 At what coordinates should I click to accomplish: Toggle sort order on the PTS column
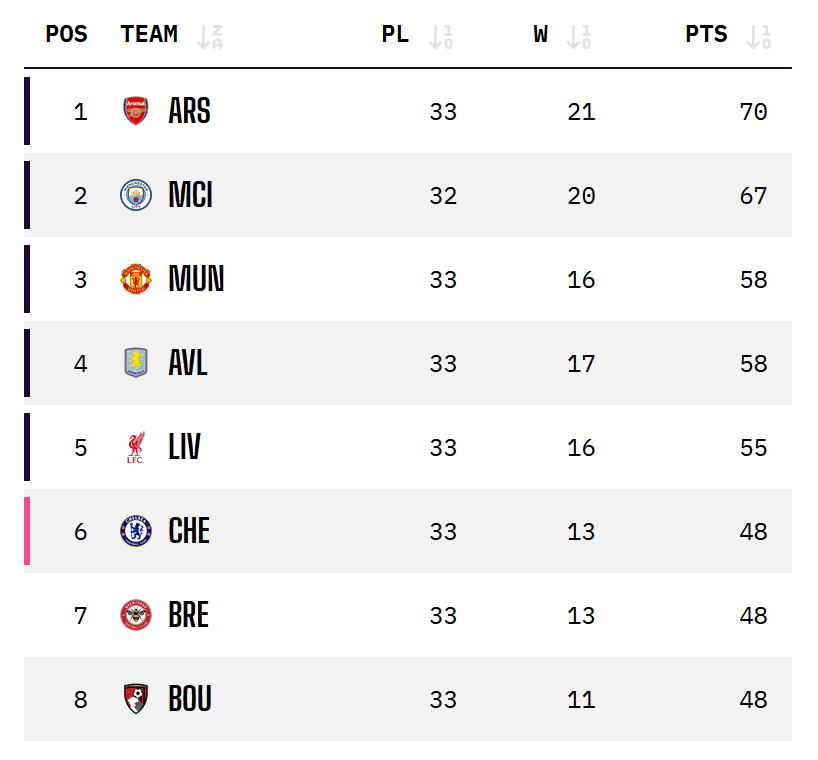(757, 33)
